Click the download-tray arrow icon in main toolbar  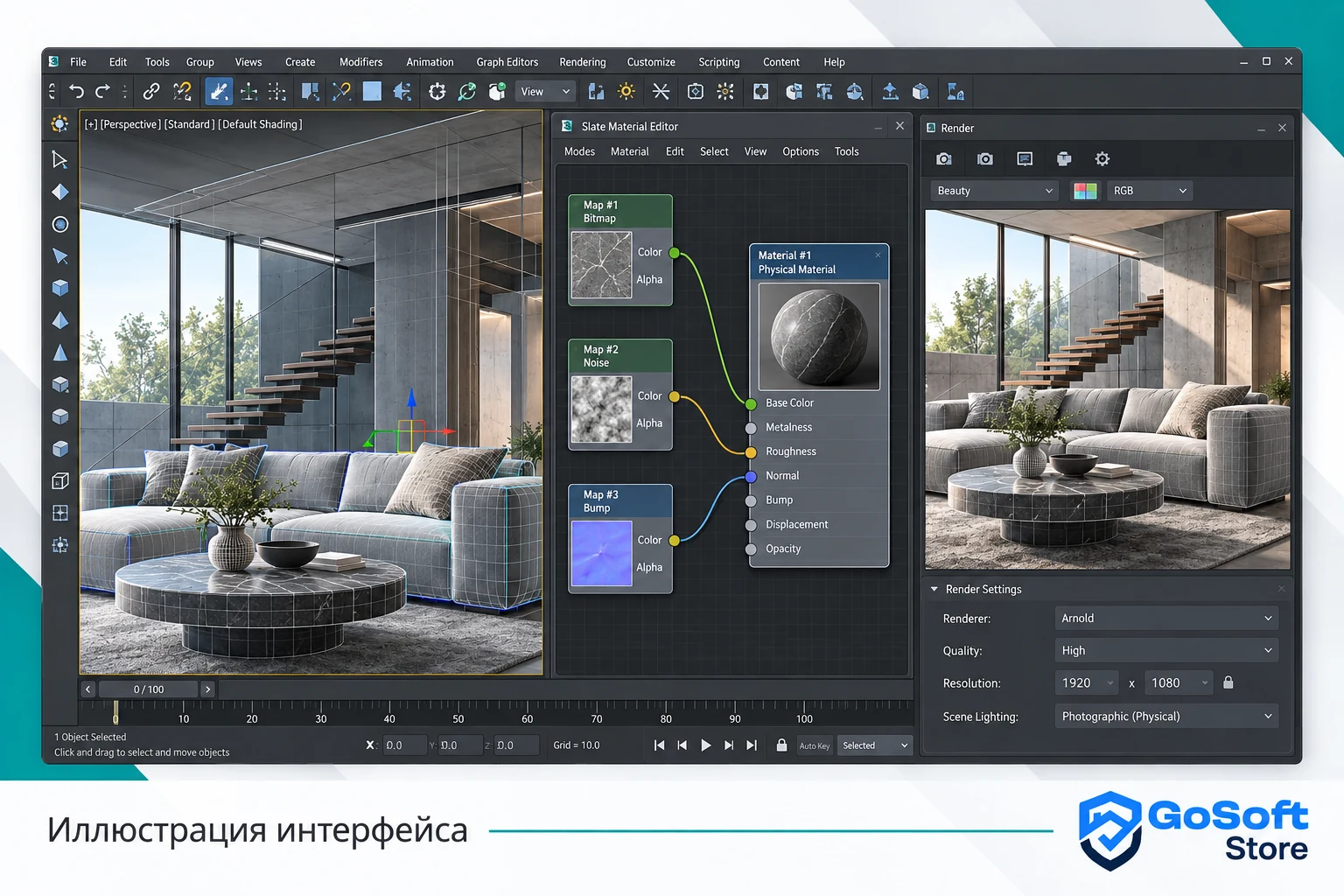pyautogui.click(x=890, y=91)
